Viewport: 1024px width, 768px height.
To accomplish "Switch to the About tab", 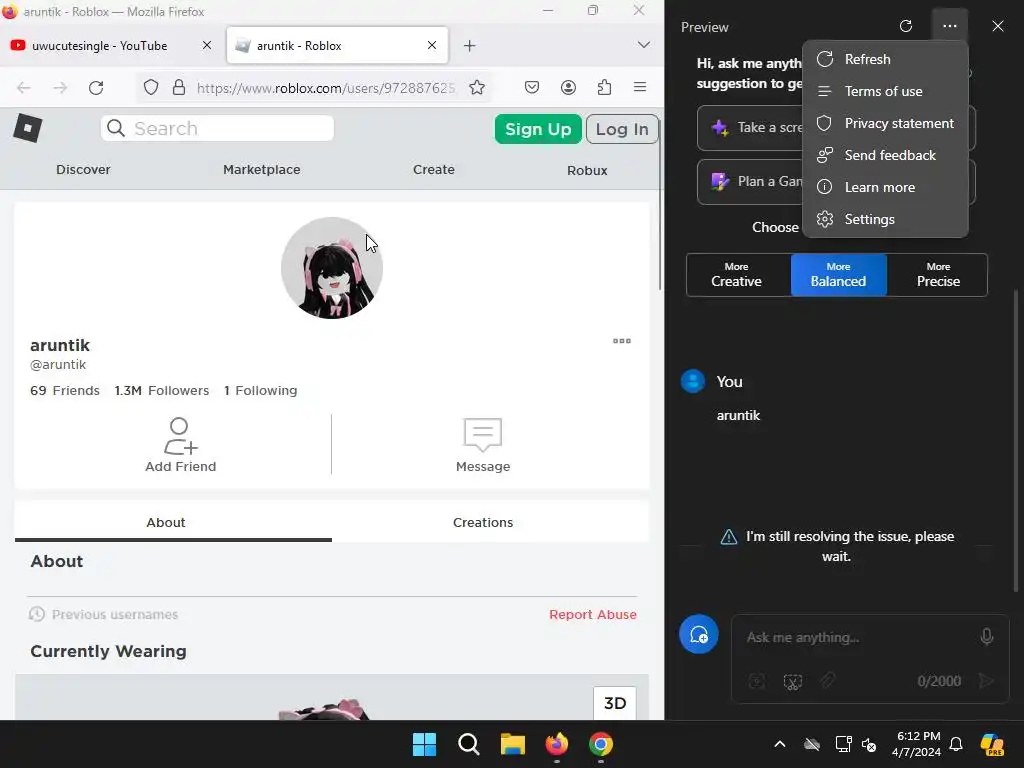I will (166, 522).
